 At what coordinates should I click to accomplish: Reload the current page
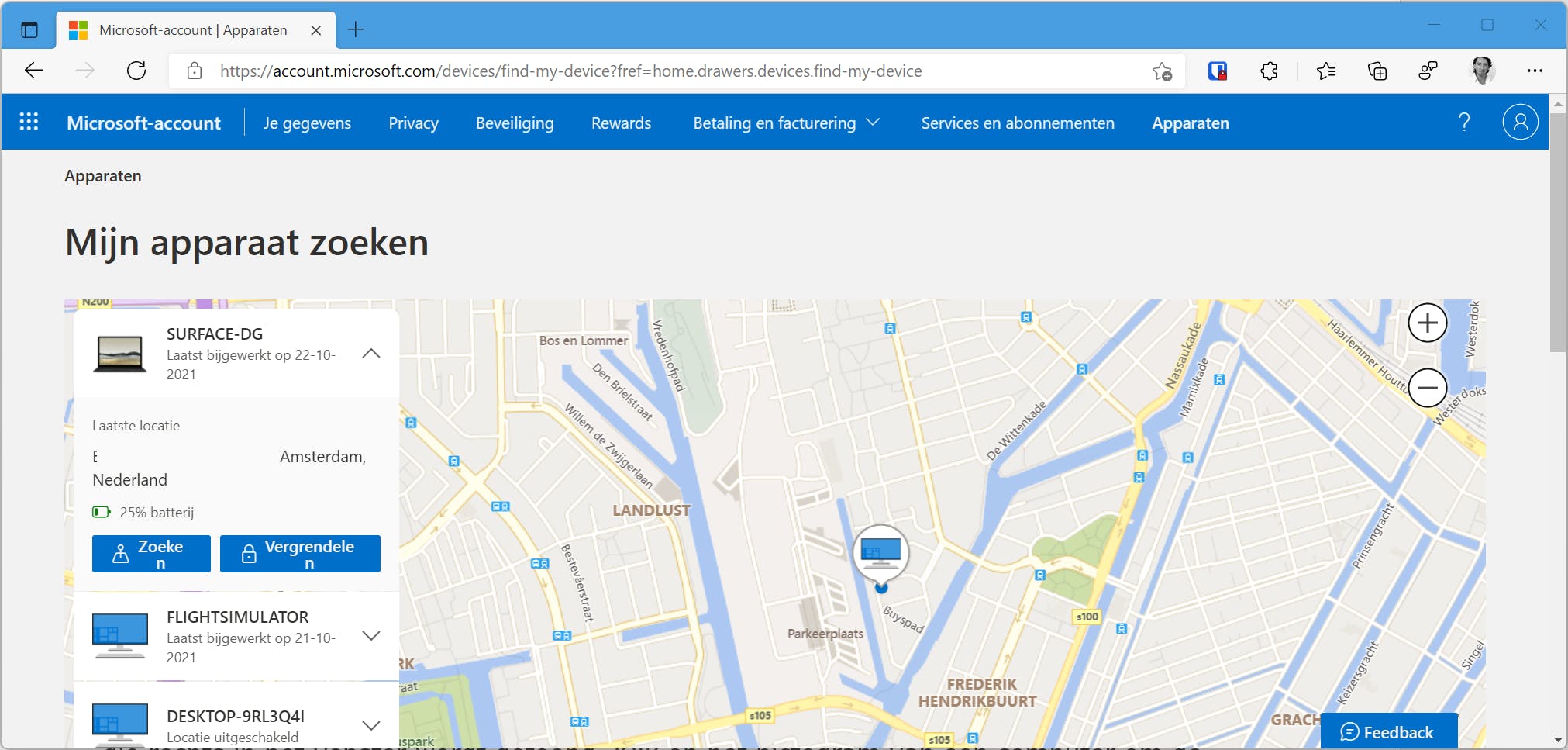click(x=136, y=71)
